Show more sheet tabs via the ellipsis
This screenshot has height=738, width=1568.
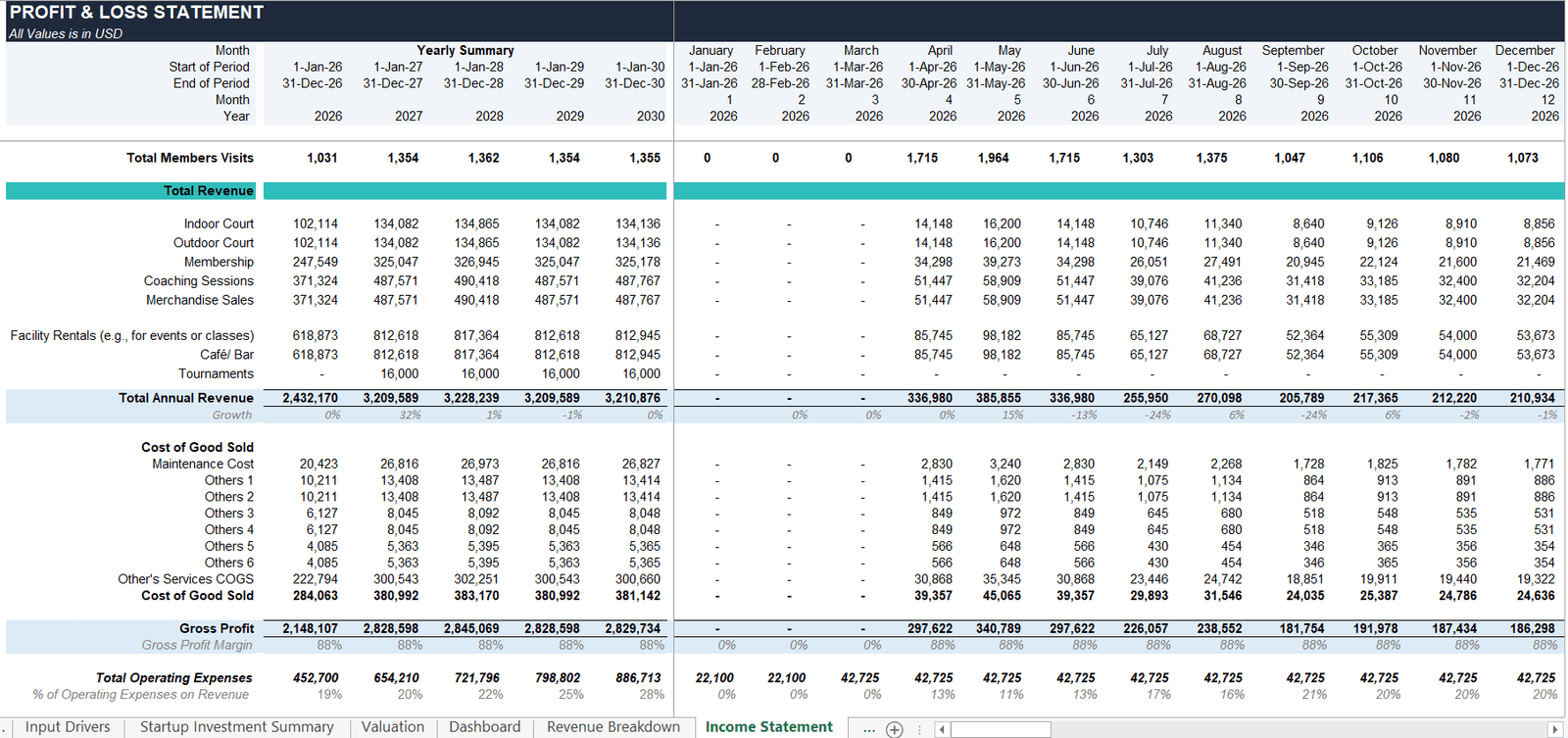[x=868, y=729]
